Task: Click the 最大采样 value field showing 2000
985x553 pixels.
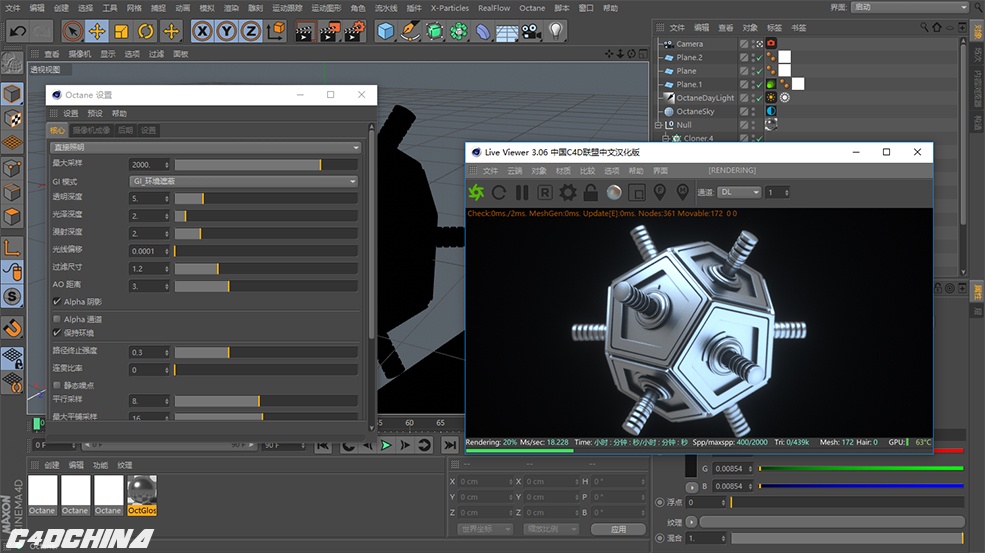Action: tap(150, 165)
